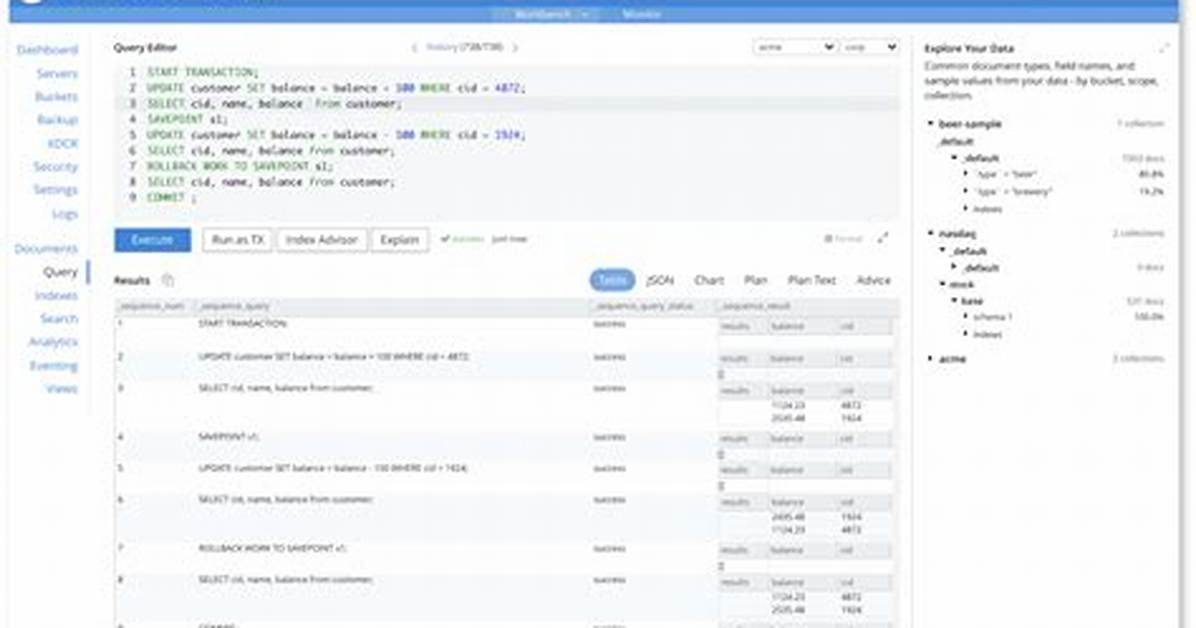Screen dimensions: 1196x628
Task: Collapse the base collection under nasdaq
Action: pos(954,301)
